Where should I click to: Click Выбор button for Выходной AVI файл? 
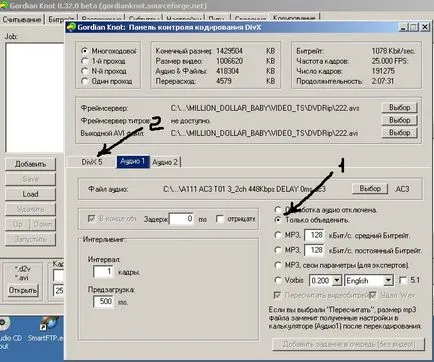tap(399, 133)
